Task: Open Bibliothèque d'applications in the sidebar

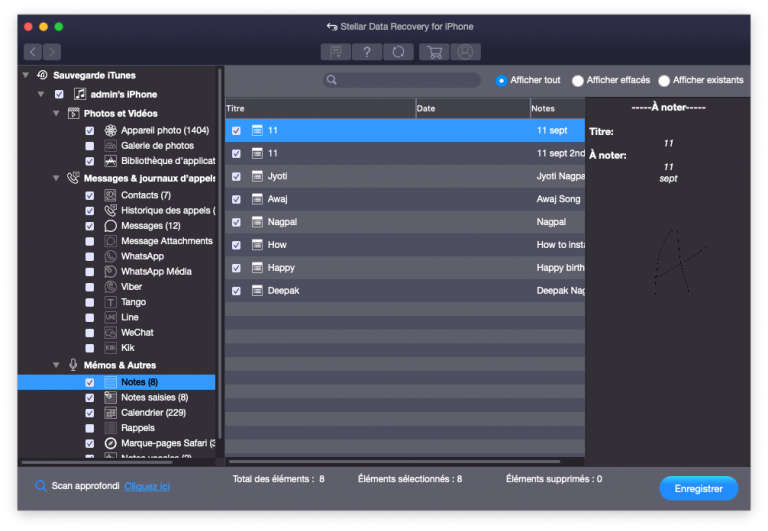Action: tap(168, 161)
